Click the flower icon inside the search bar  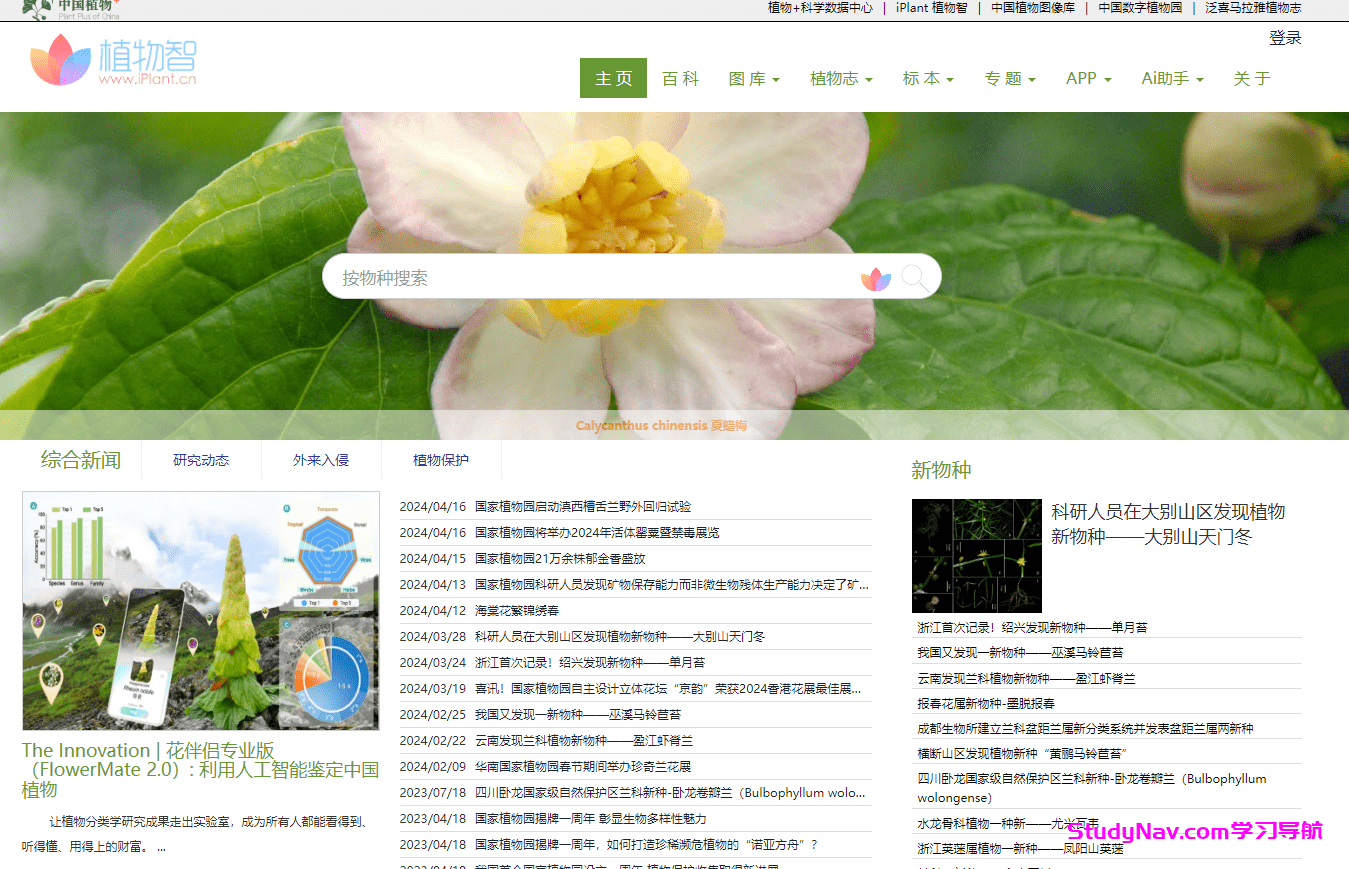coord(876,277)
